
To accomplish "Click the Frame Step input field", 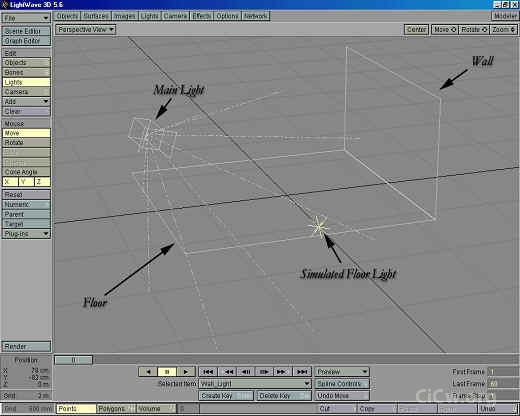I will [x=502, y=396].
